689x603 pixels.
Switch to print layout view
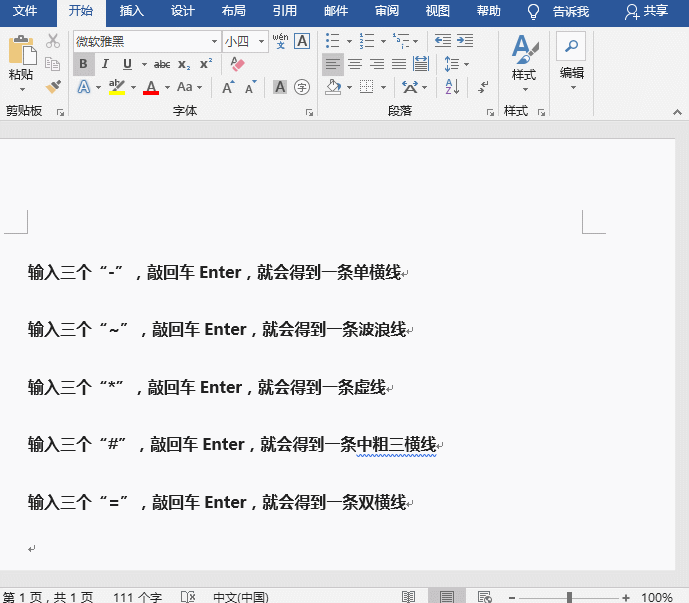click(x=446, y=597)
